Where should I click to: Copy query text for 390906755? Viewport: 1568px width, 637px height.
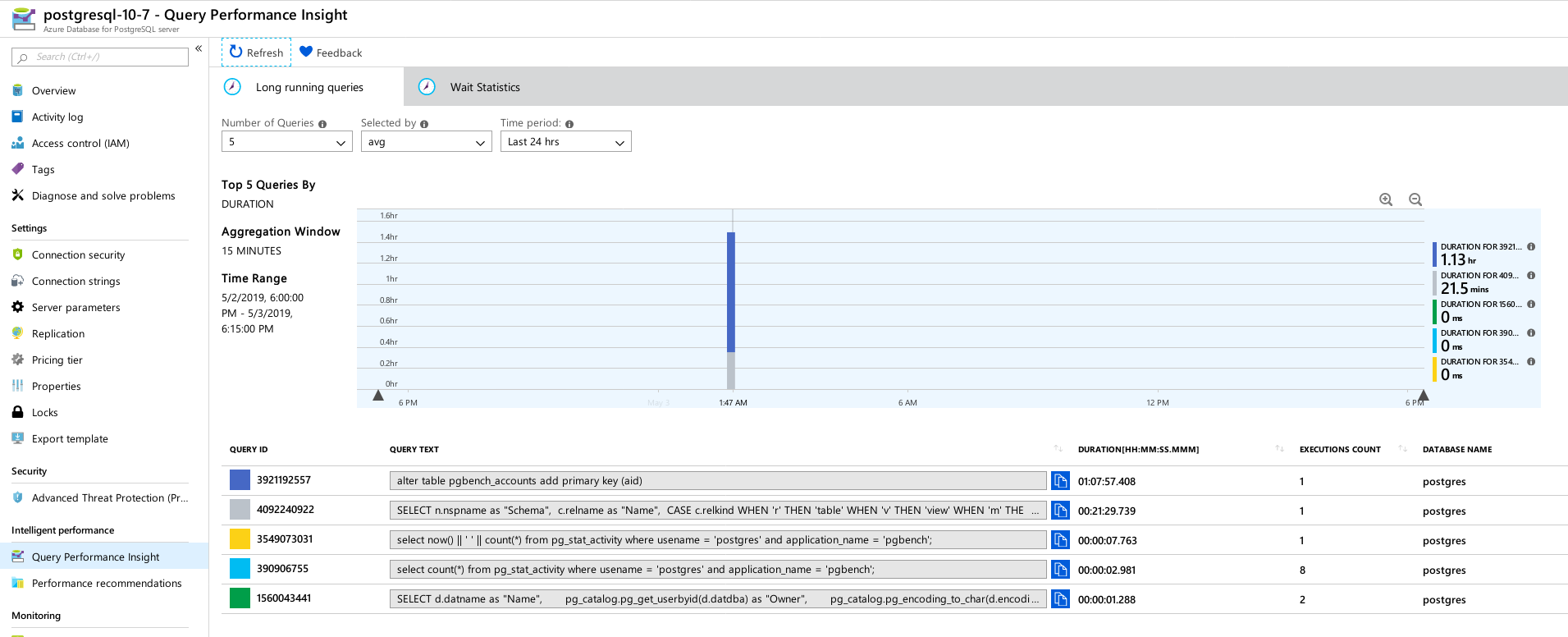(1060, 570)
